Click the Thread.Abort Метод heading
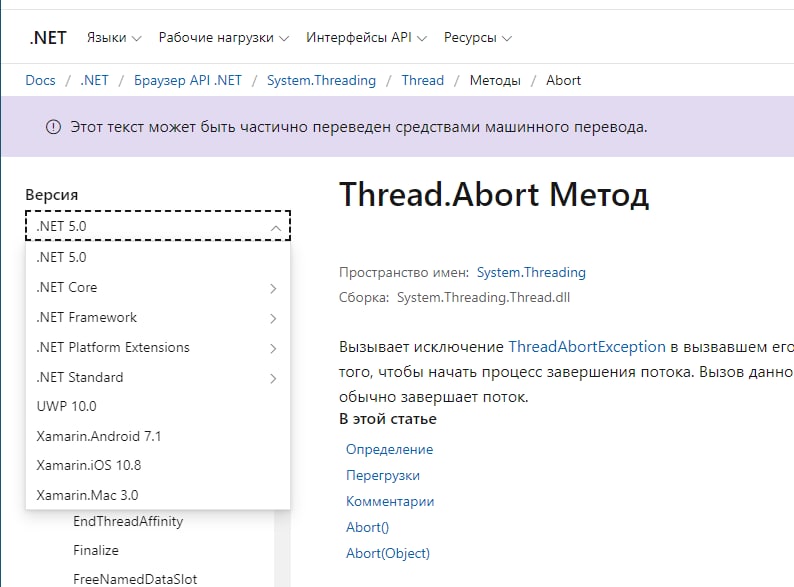Viewport: 794px width, 587px height. (494, 195)
